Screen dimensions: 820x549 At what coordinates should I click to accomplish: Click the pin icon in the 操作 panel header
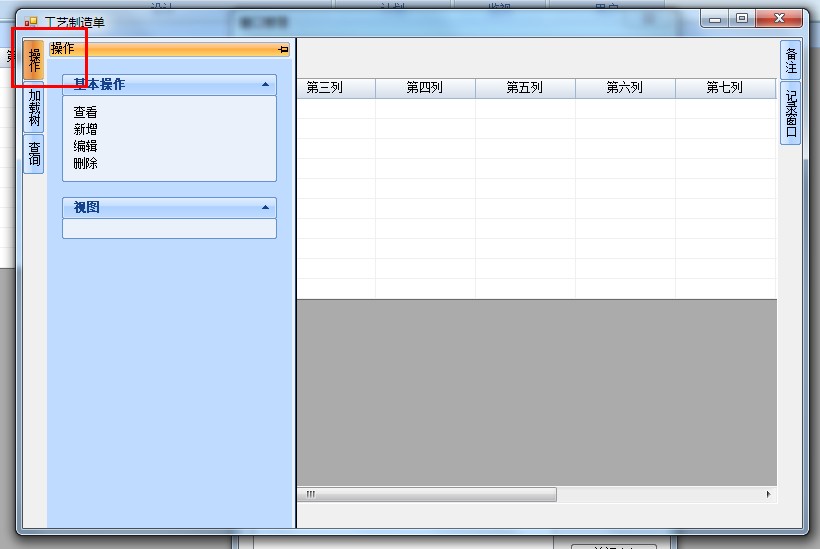click(x=283, y=49)
